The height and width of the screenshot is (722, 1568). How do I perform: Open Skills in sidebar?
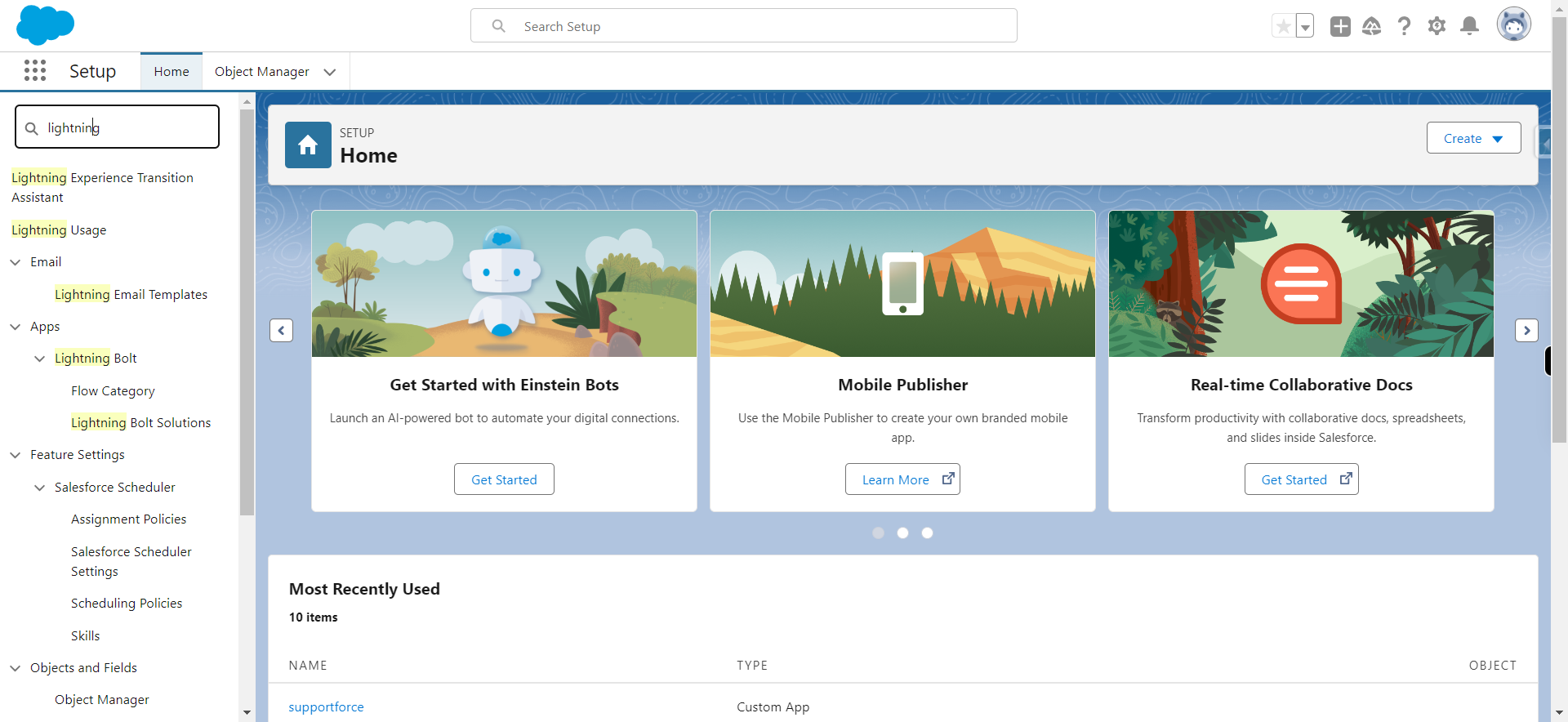tap(85, 635)
